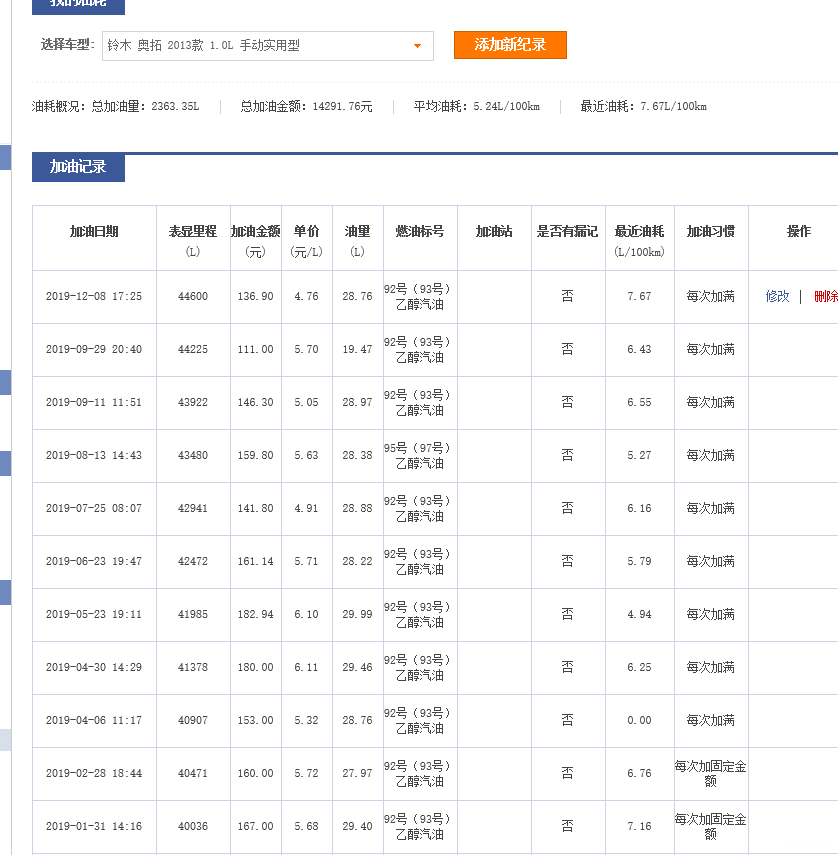838x855 pixels.
Task: Click the mileage value 41985
Action: [x=193, y=614]
